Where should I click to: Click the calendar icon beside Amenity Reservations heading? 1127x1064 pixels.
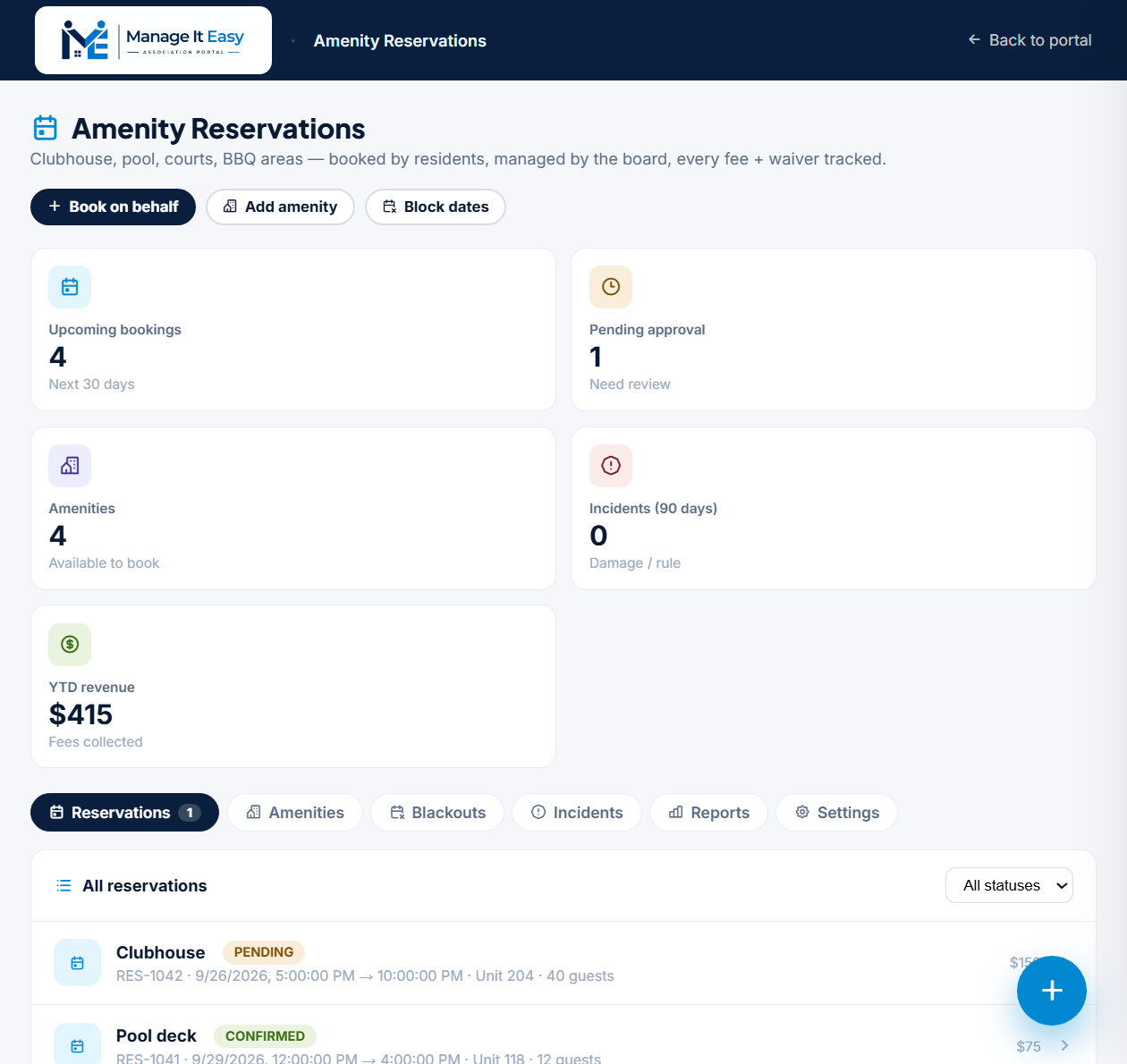tap(46, 128)
